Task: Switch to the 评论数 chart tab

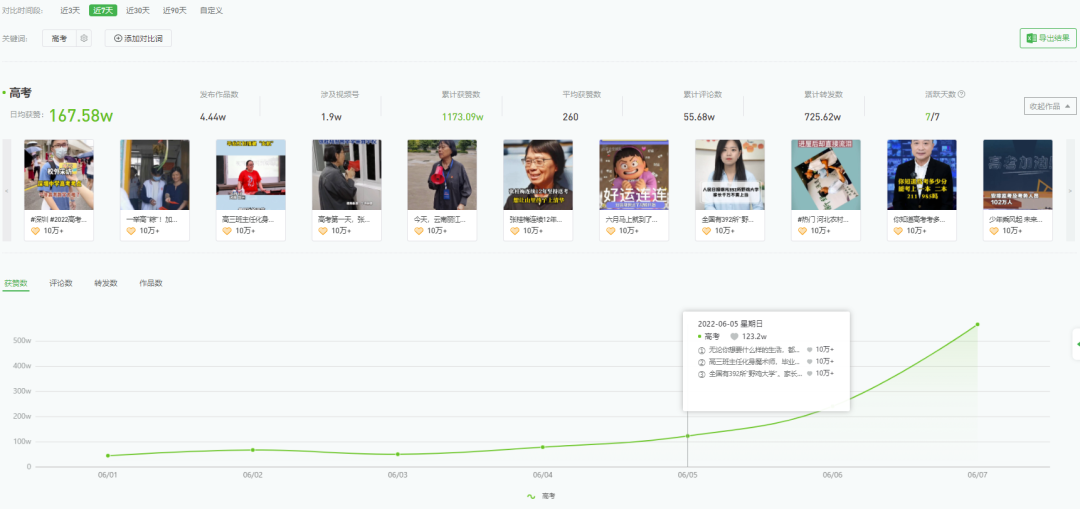Action: coord(61,283)
